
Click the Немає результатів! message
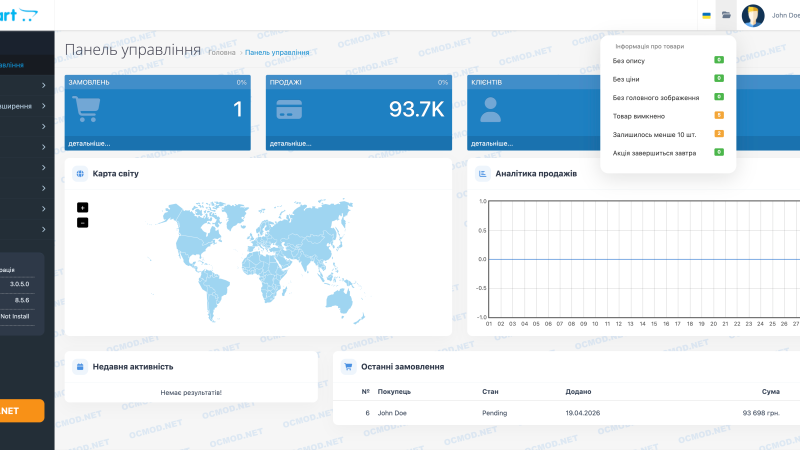point(191,393)
